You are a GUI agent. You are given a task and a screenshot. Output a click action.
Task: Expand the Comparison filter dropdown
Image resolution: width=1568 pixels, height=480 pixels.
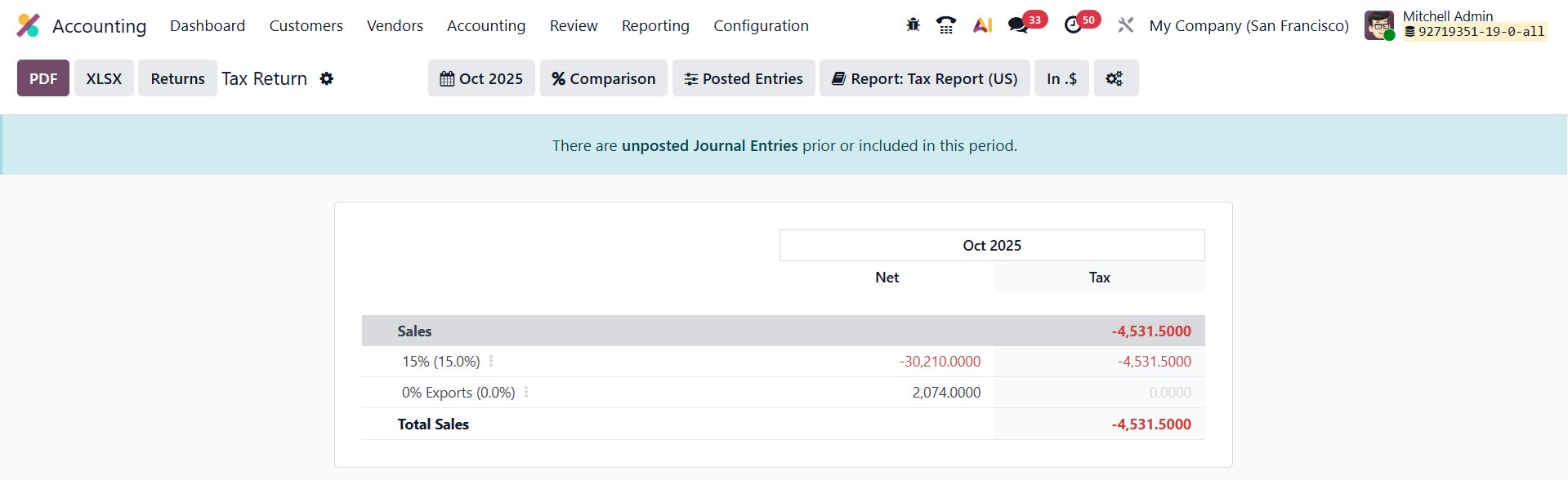click(603, 78)
